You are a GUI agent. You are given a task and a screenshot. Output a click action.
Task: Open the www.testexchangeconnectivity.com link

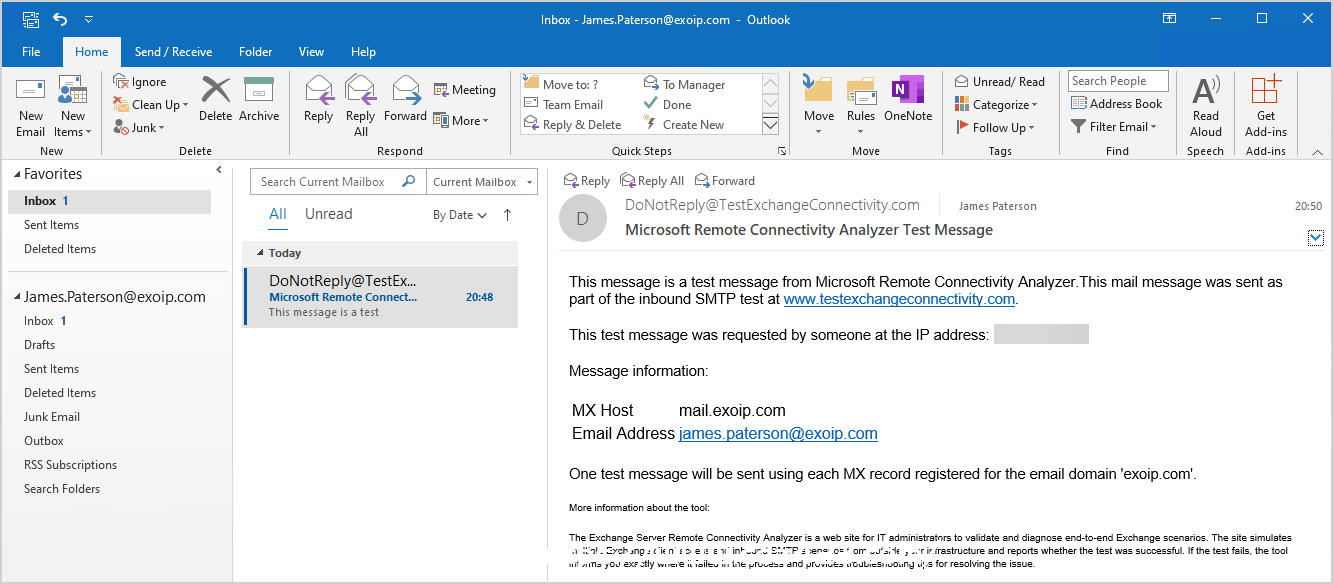click(899, 299)
